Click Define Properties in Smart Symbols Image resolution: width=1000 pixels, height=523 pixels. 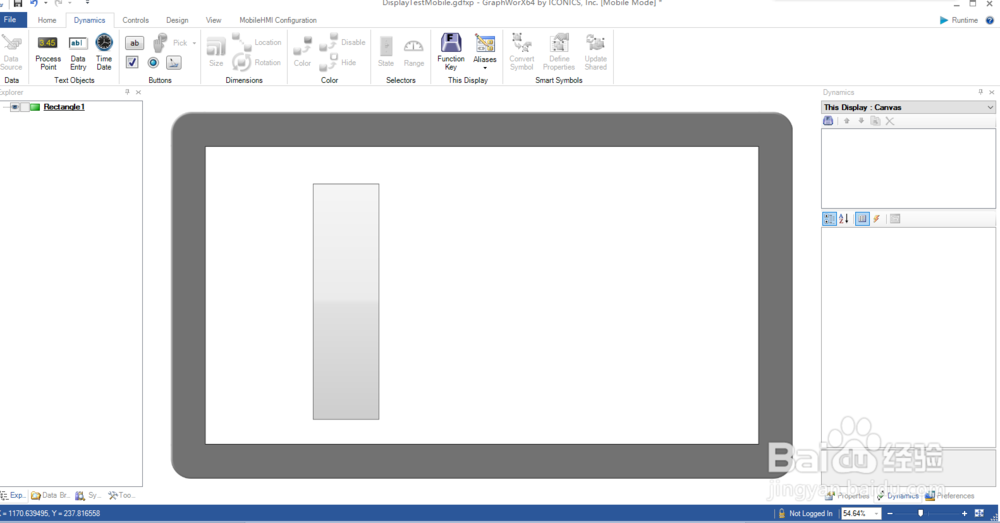click(x=559, y=52)
